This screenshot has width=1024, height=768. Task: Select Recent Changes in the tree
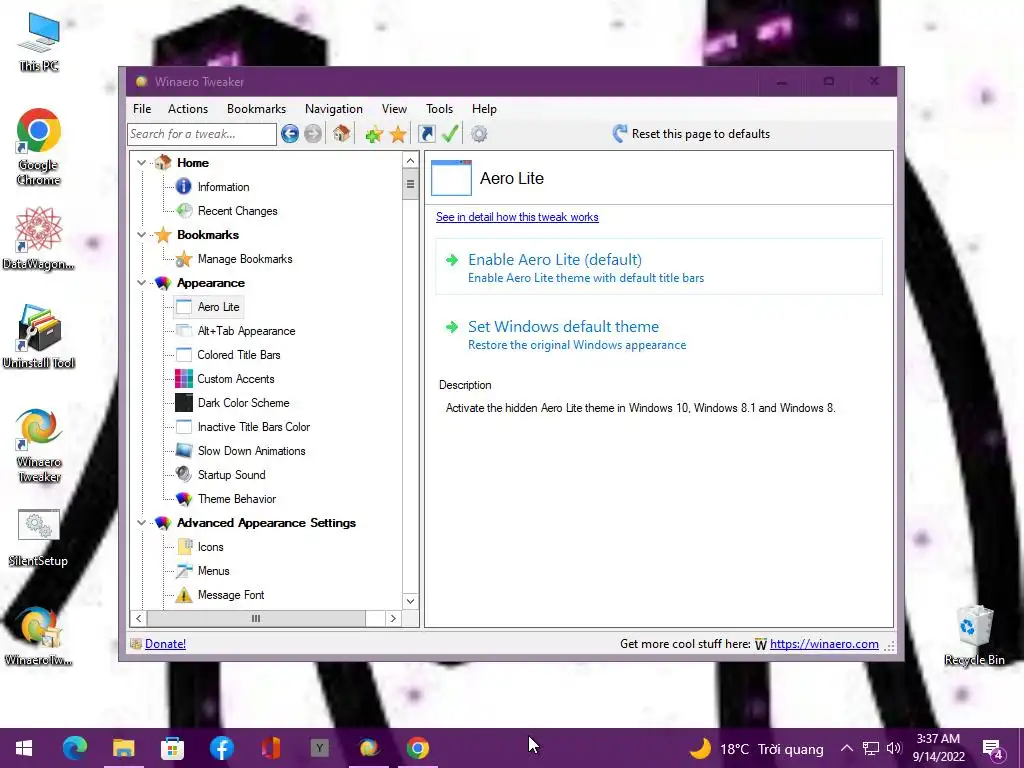(x=237, y=211)
